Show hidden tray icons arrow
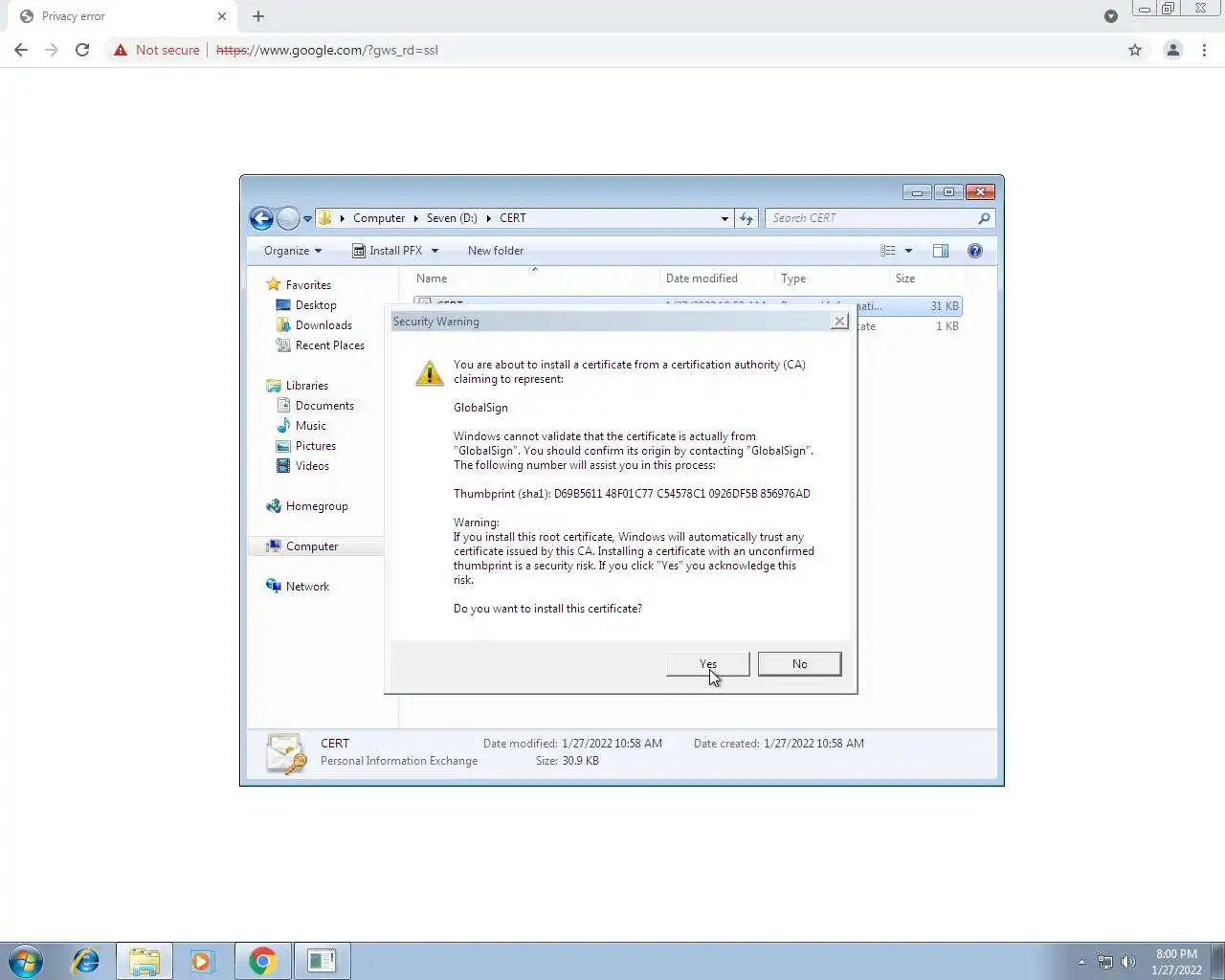 (x=1081, y=962)
